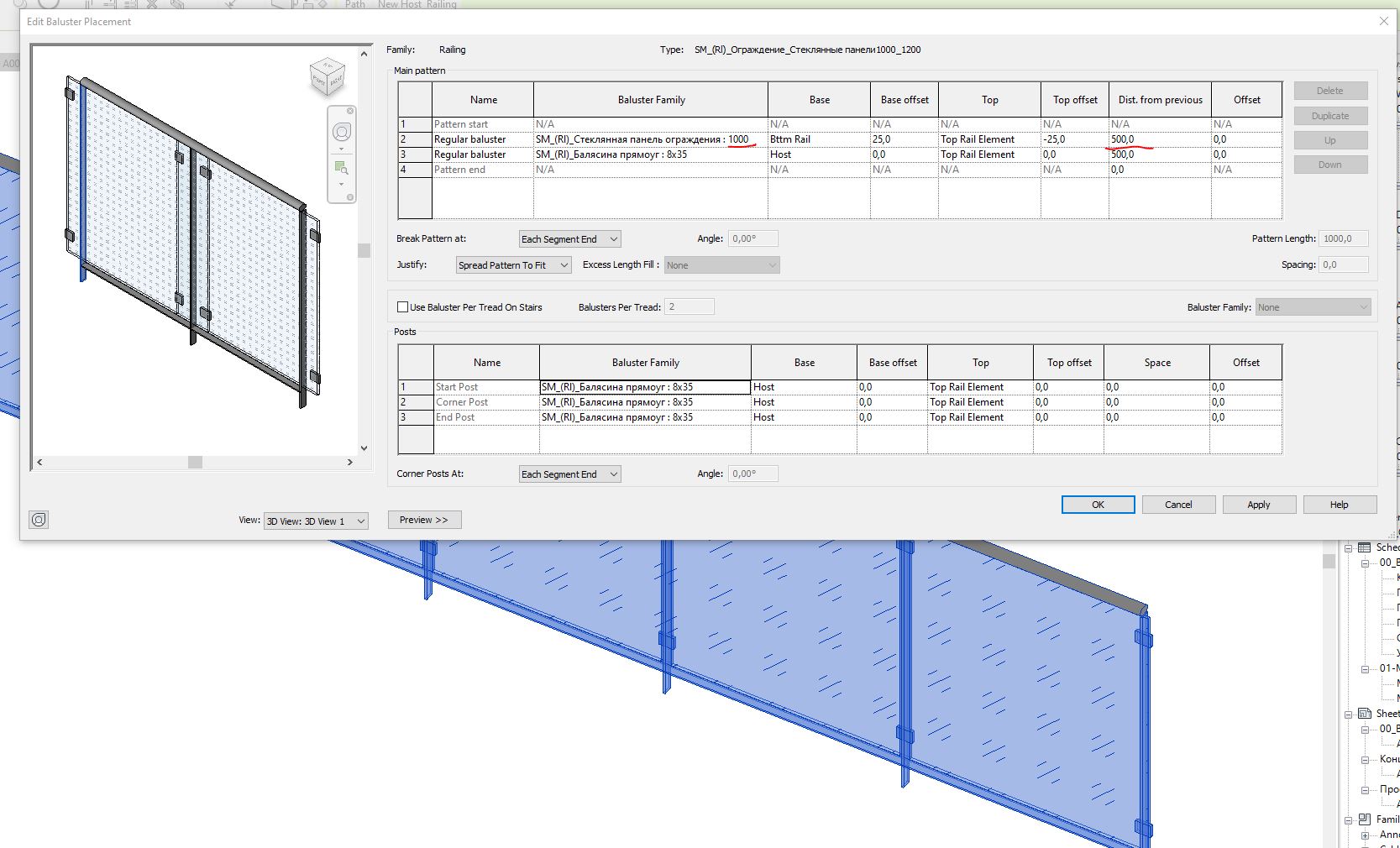Click the Families icon in the project browser
1400x848 pixels.
1365,819
